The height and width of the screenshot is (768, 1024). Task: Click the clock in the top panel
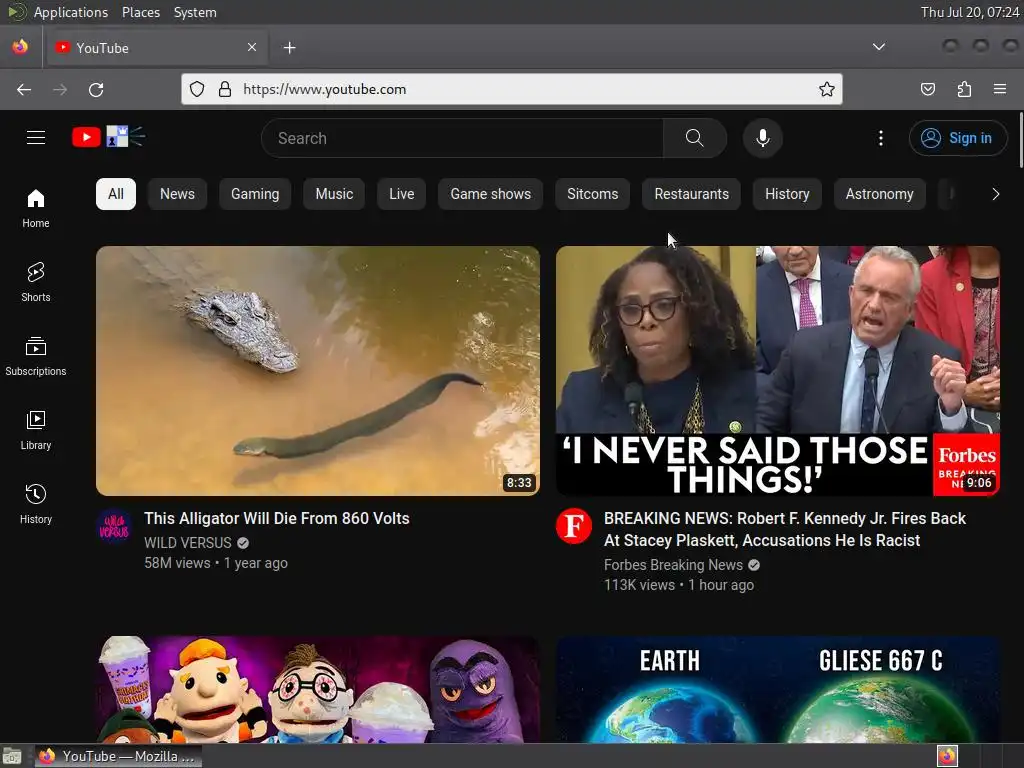coord(969,12)
